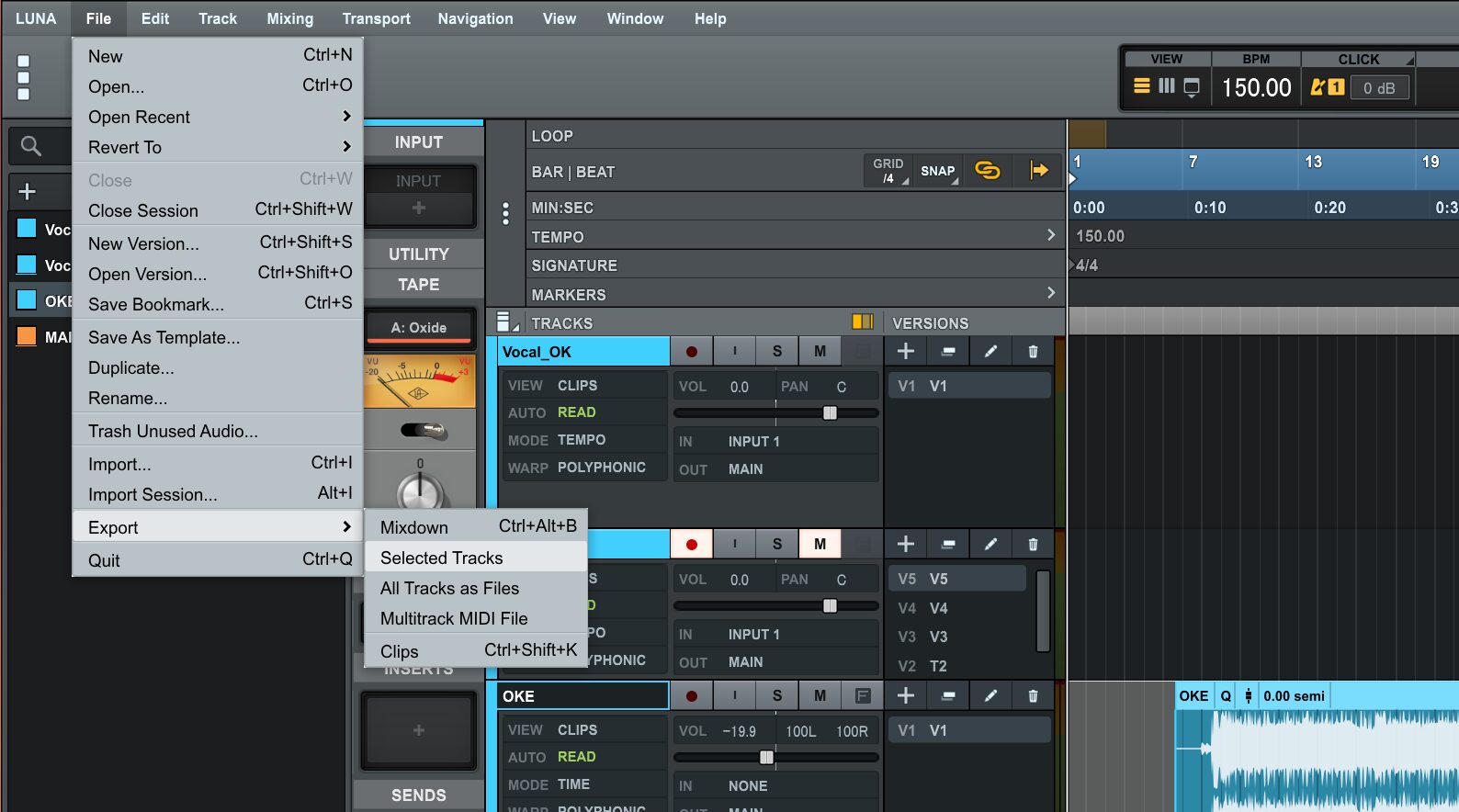Select All Tracks as Files
1459x812 pixels.
476,588
